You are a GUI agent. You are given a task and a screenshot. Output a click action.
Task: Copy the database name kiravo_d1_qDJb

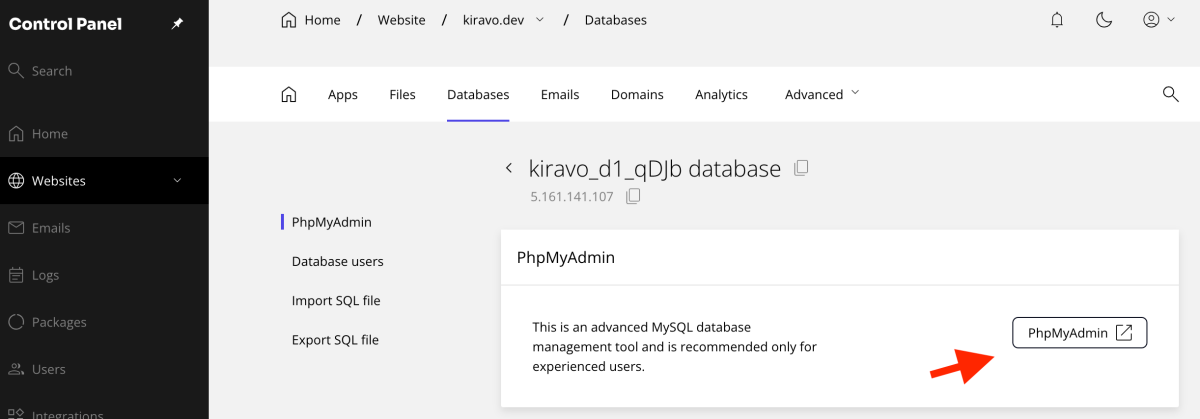tap(800, 169)
